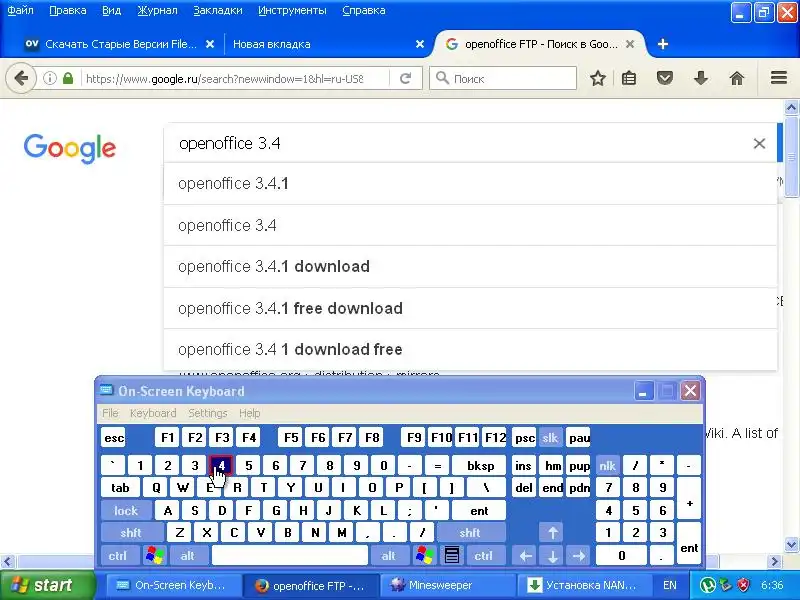The height and width of the screenshot is (600, 800).
Task: Click the space bar on On-Screen Keyboard
Action: (290, 556)
